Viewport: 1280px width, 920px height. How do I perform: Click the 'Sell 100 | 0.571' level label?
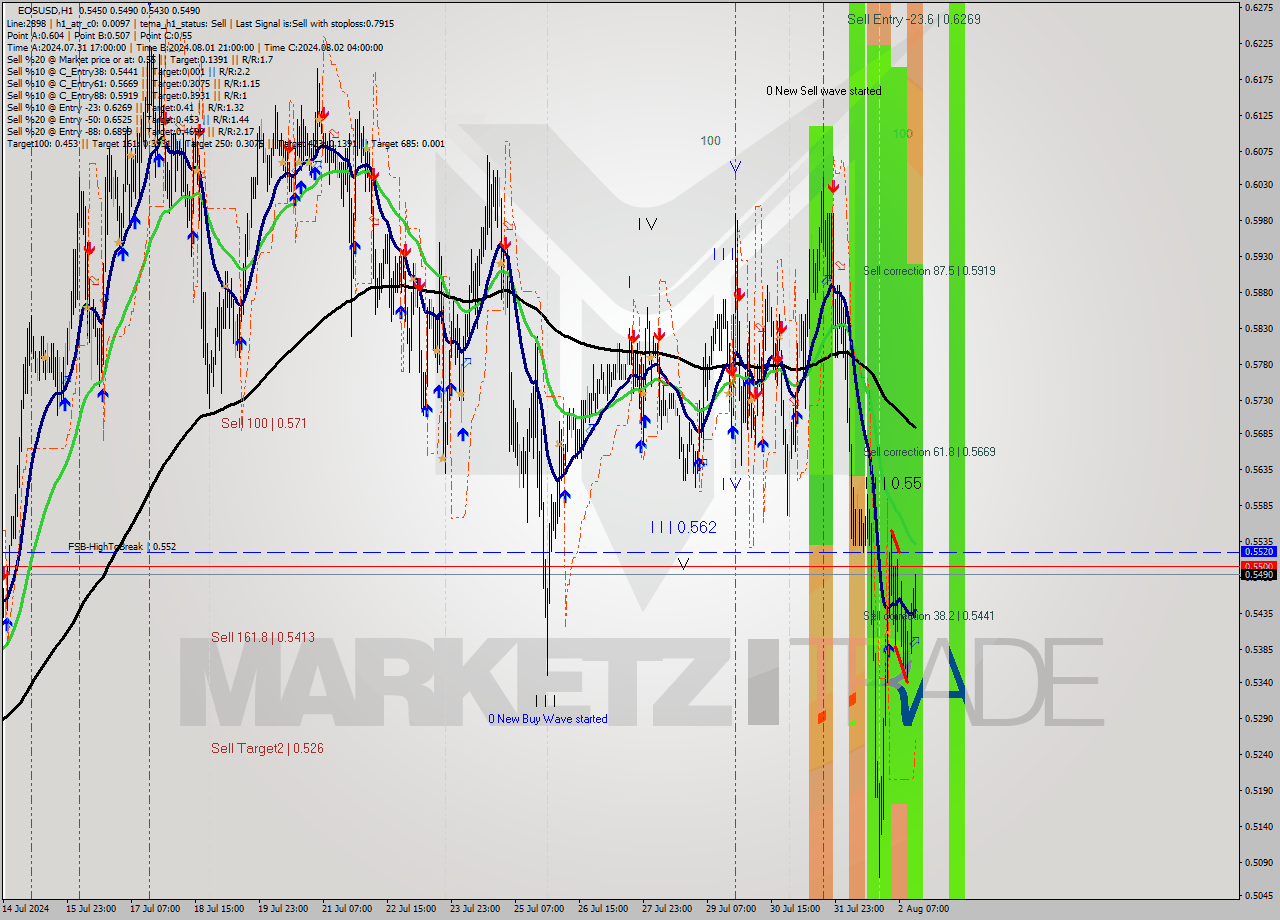pos(264,424)
